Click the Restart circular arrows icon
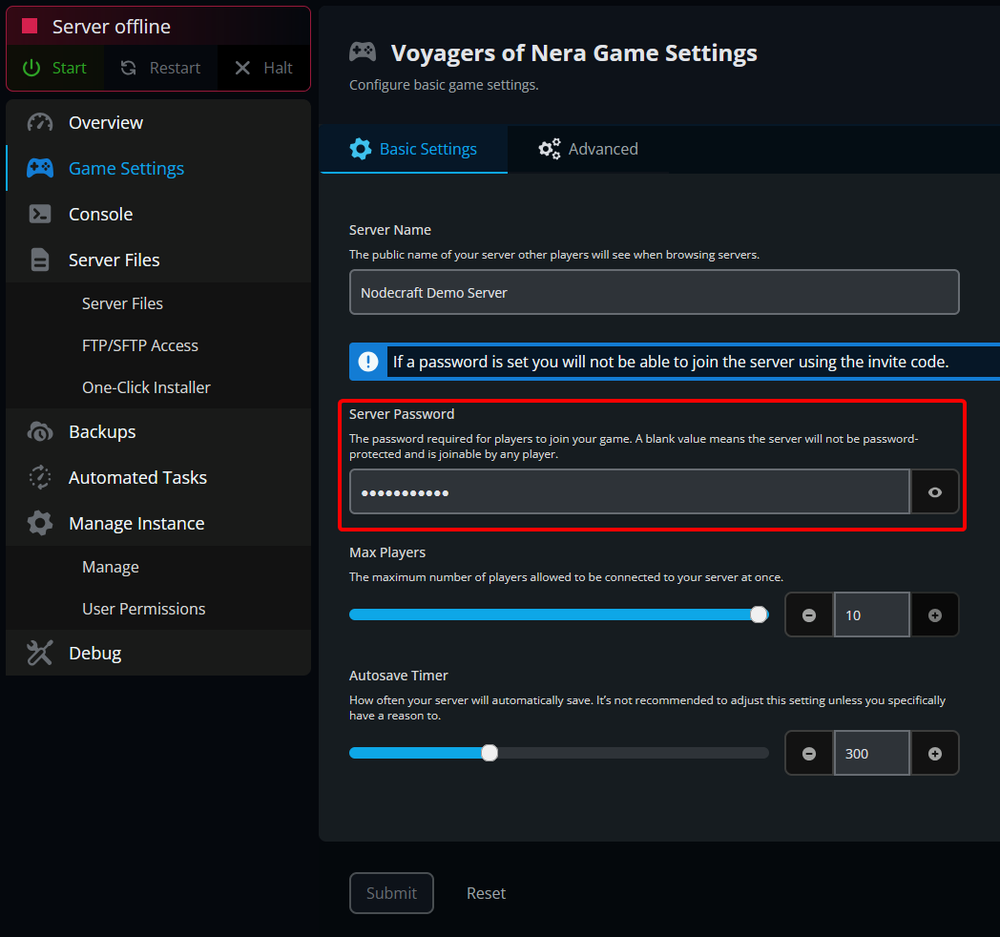This screenshot has height=937, width=1000. coord(129,68)
